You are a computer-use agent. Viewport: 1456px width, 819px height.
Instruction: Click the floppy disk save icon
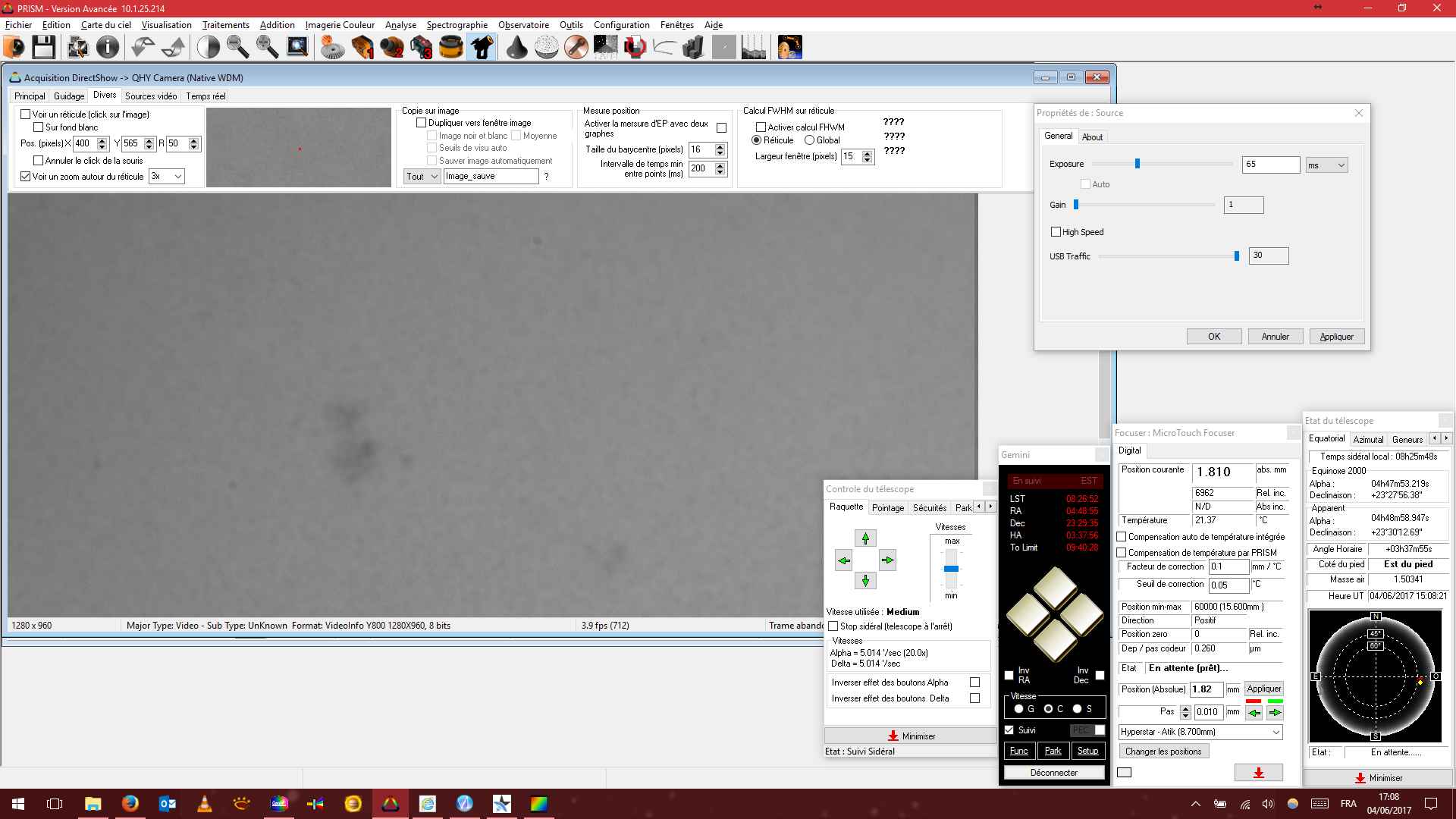pos(43,47)
